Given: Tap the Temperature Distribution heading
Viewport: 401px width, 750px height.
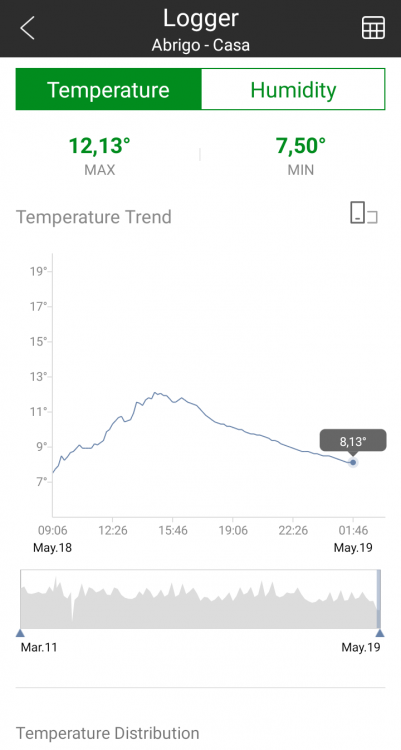Looking at the screenshot, I should [108, 733].
